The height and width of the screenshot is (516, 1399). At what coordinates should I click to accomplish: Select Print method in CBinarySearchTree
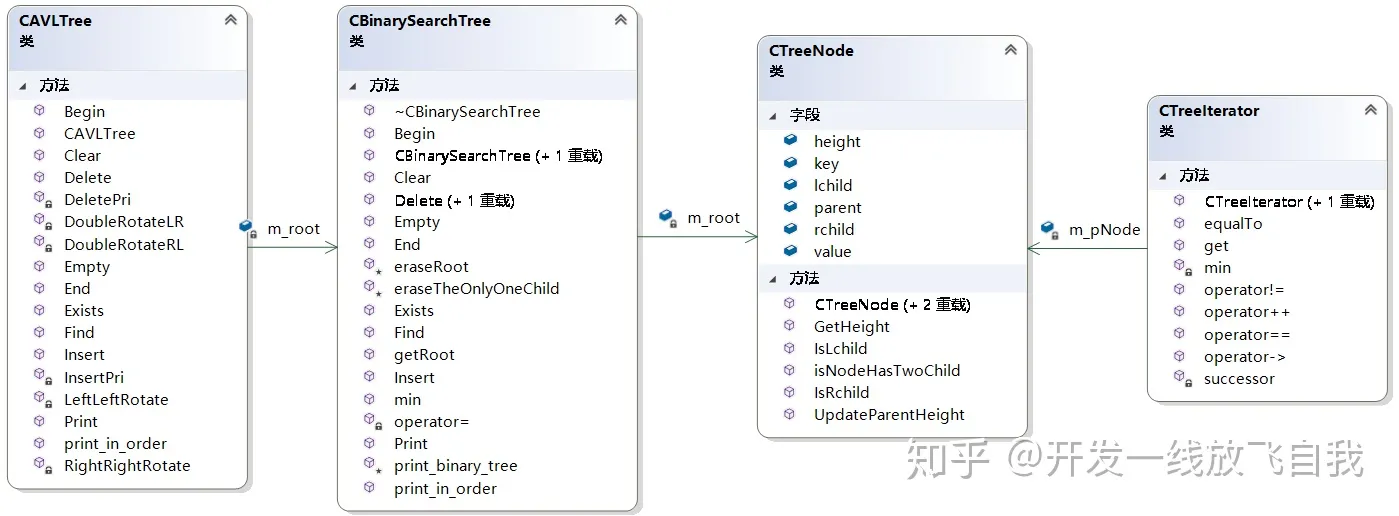coord(411,443)
